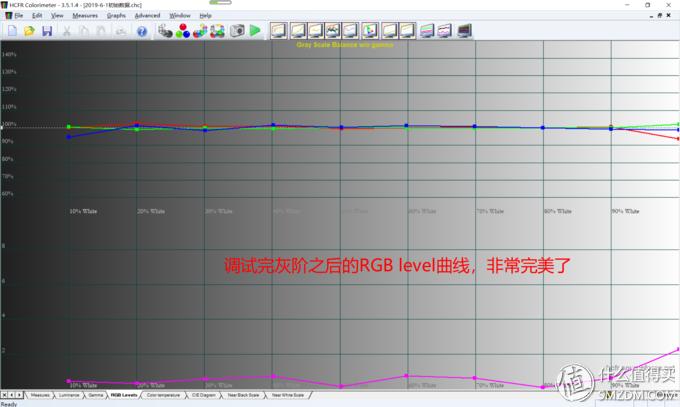Click the third monitor graph view icon
The image size is (680, 407).
[315, 31]
